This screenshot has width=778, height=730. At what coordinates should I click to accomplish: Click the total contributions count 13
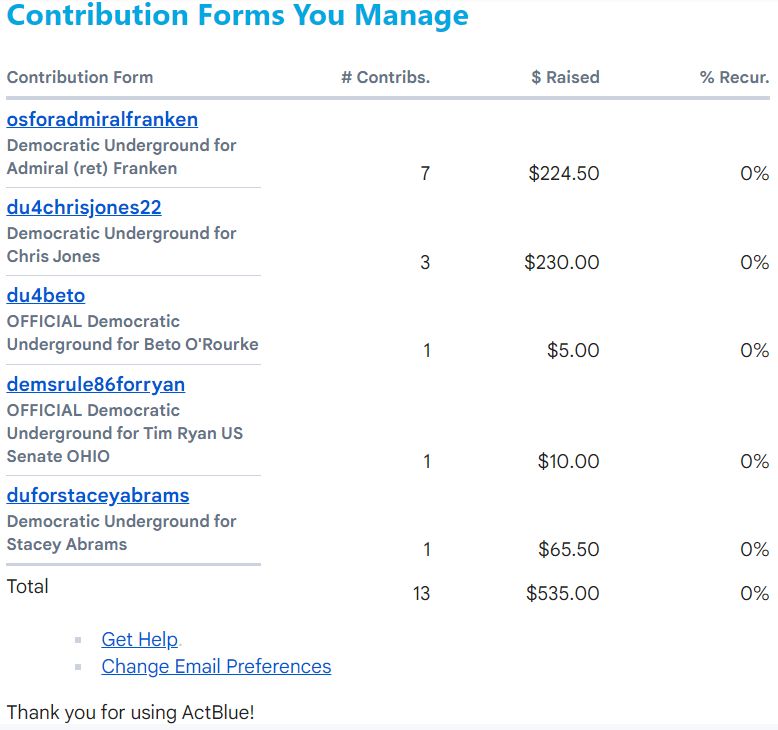click(x=421, y=594)
